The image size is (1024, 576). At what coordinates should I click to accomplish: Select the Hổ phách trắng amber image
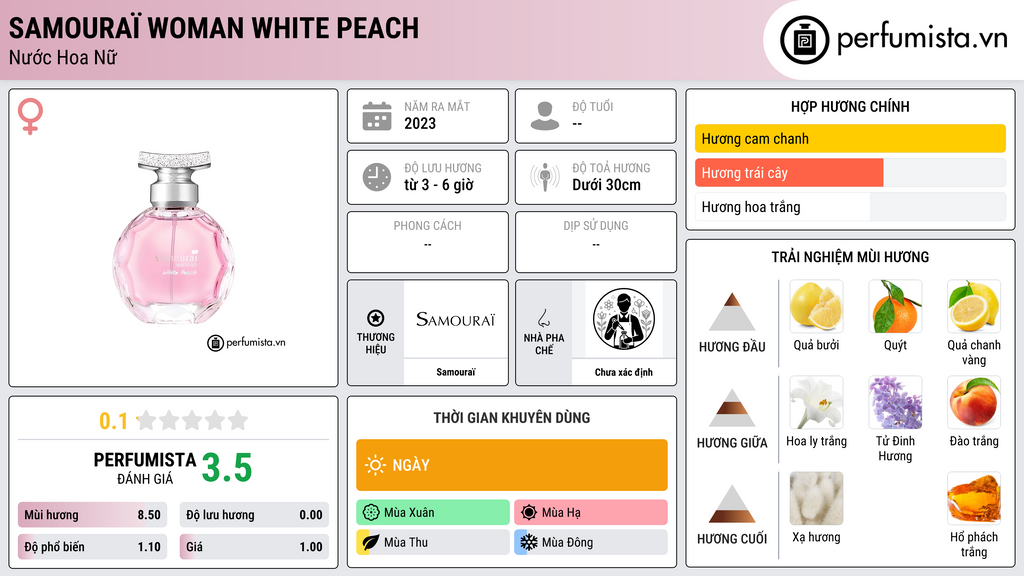[x=974, y=498]
